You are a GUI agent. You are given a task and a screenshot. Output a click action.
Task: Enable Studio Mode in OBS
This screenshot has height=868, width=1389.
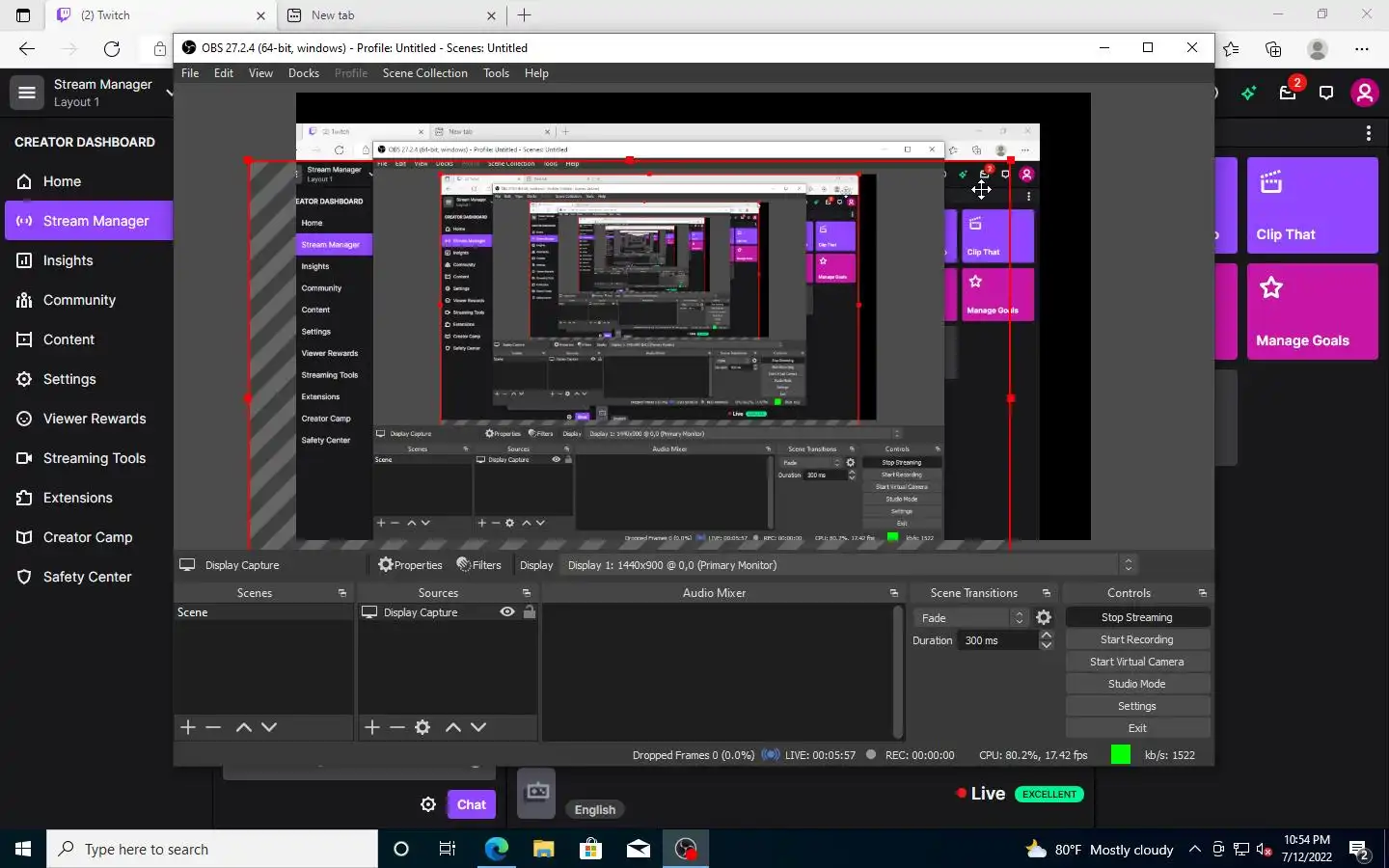click(1137, 684)
